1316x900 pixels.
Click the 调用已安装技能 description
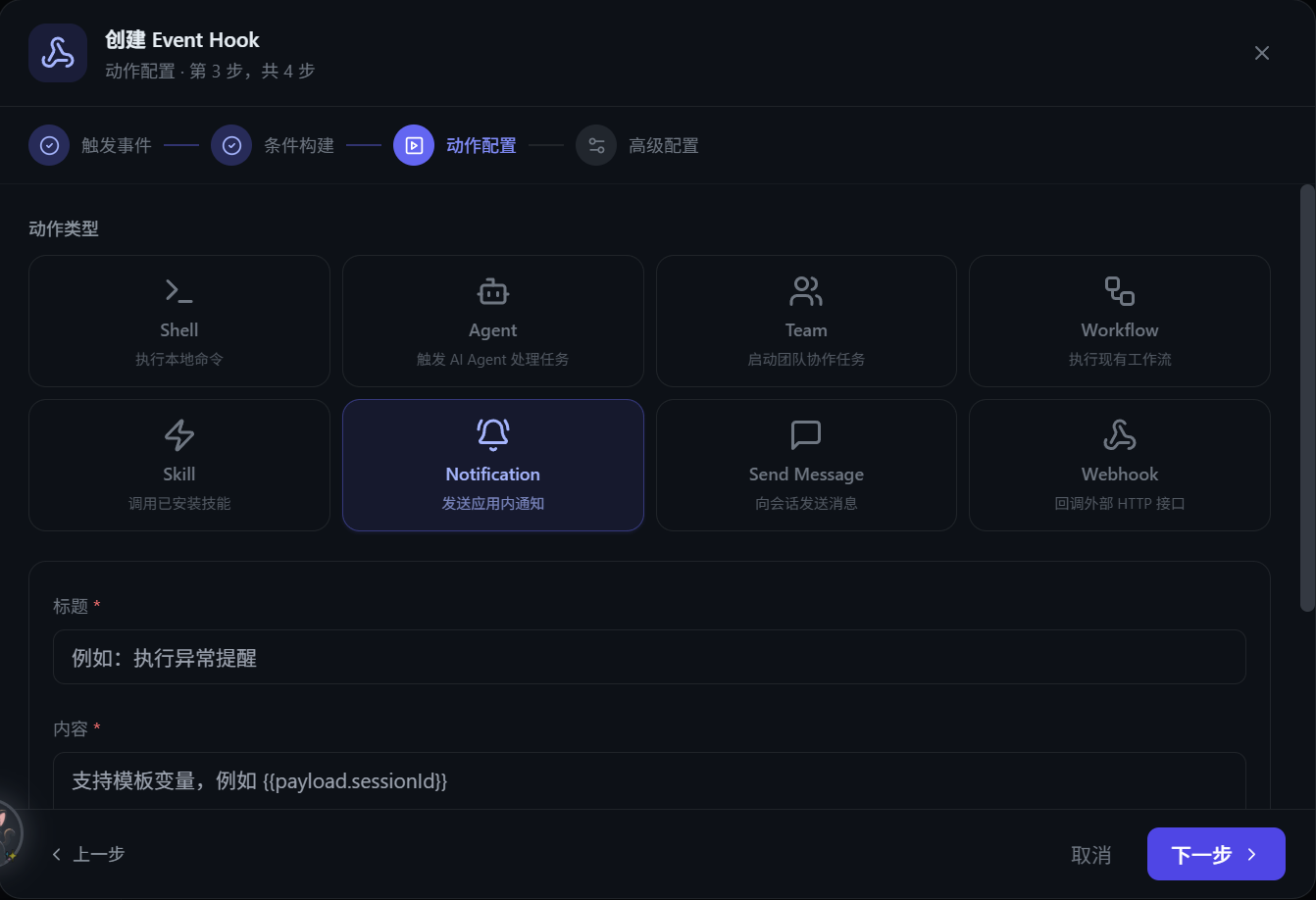pyautogui.click(x=179, y=504)
